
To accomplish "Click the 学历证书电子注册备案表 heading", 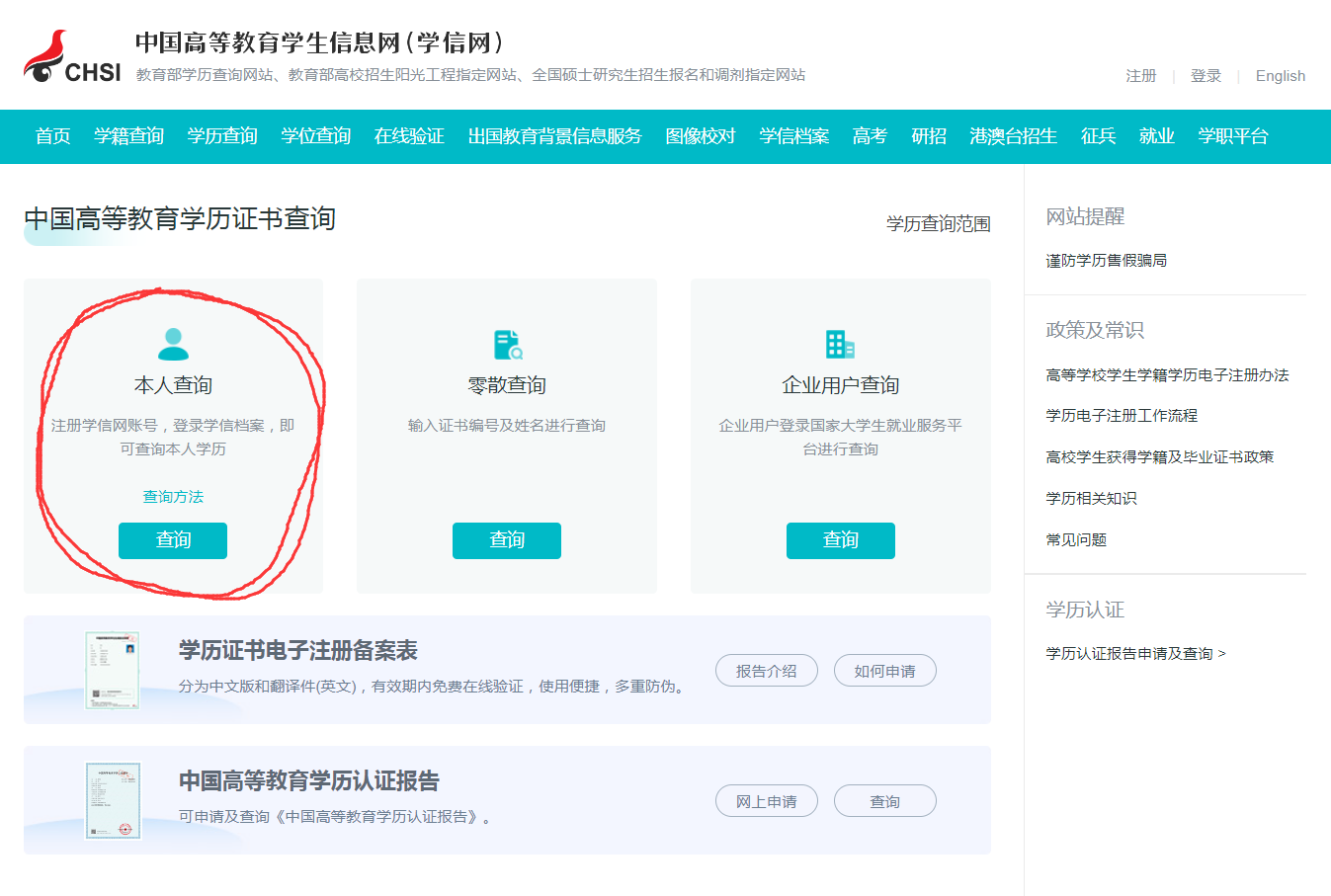I will click(x=298, y=650).
